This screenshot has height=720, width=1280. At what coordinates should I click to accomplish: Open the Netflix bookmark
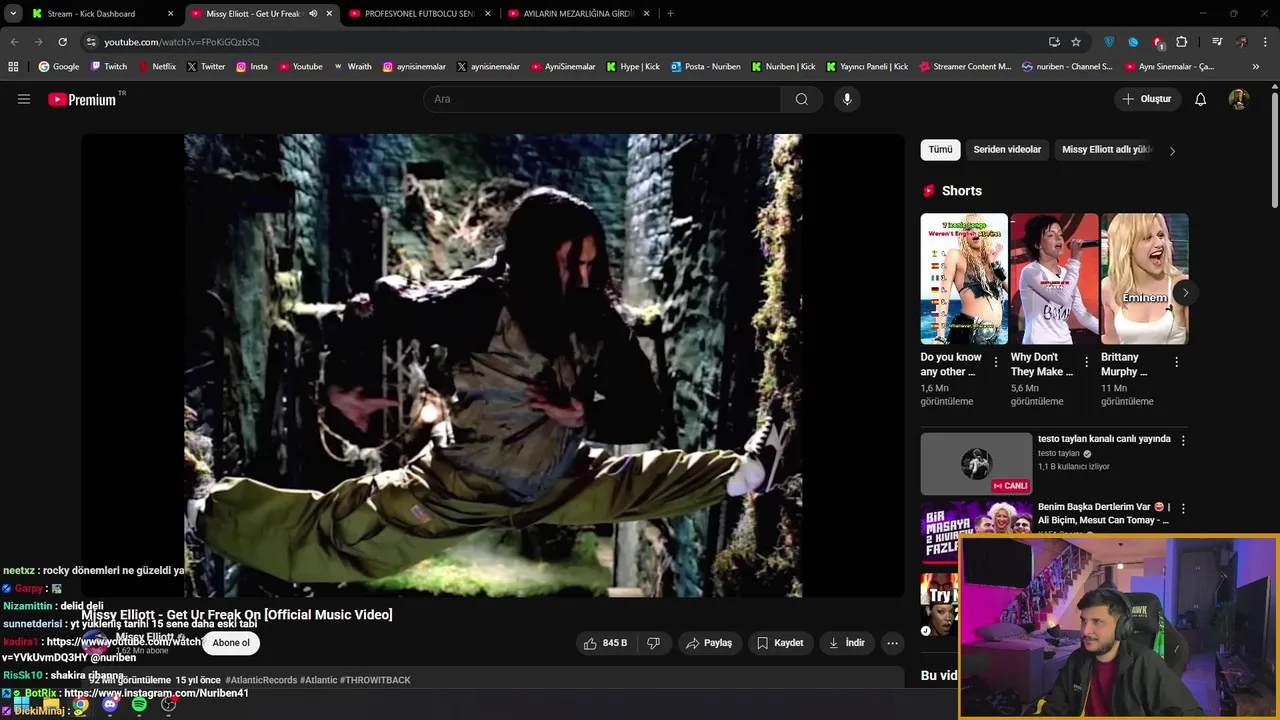tap(157, 67)
